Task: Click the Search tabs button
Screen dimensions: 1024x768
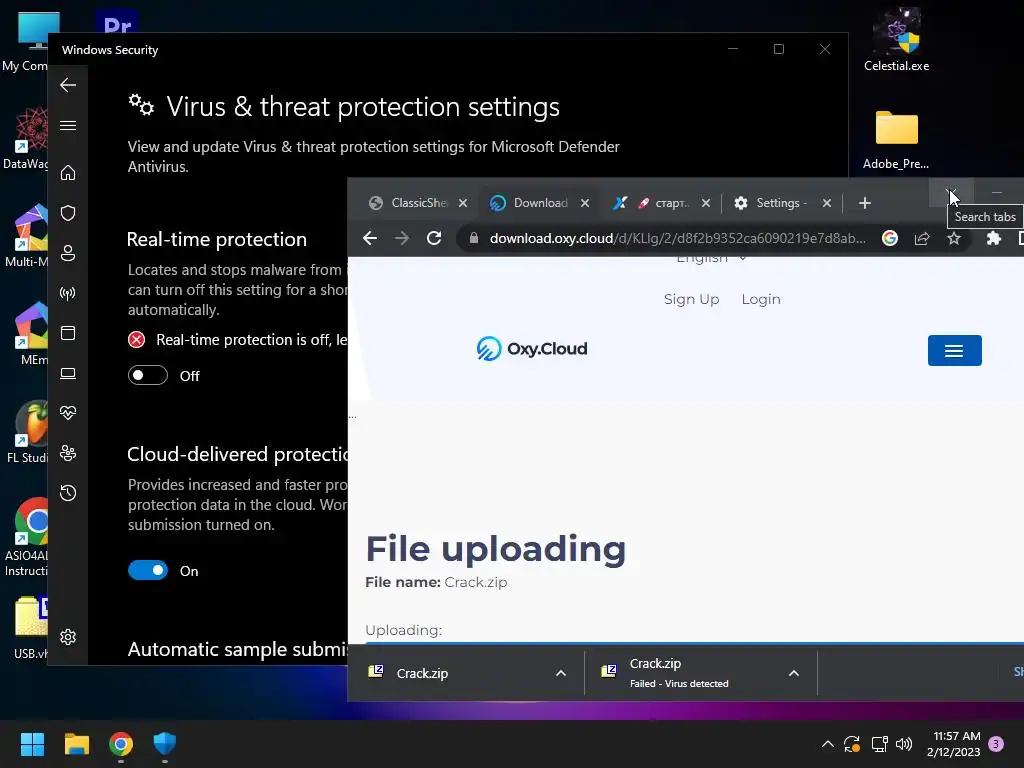Action: (952, 193)
